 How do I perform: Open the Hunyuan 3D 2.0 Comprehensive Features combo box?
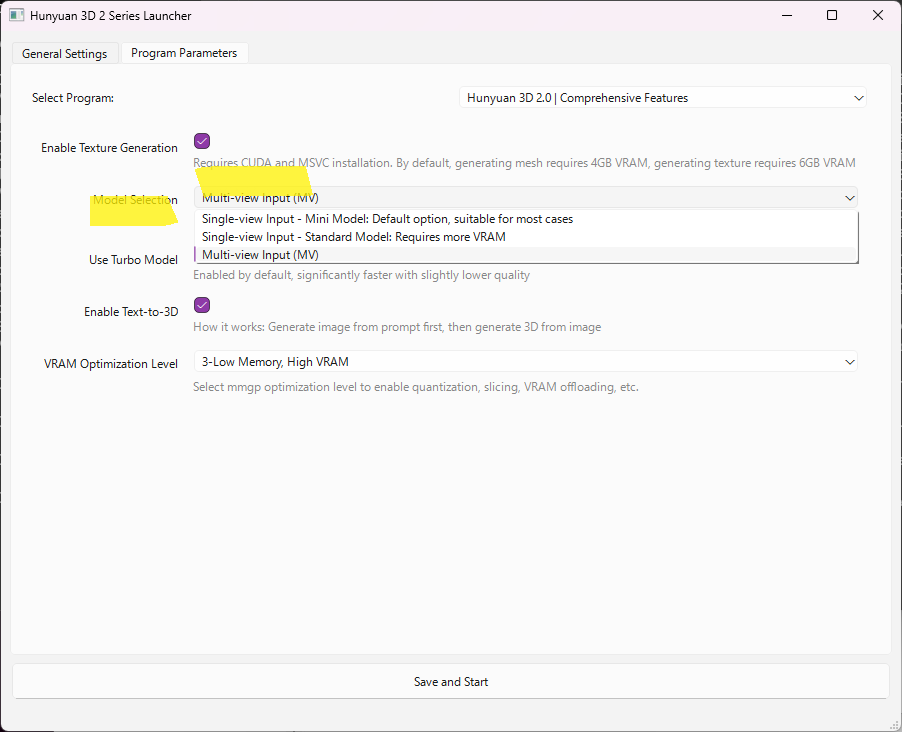(x=660, y=98)
